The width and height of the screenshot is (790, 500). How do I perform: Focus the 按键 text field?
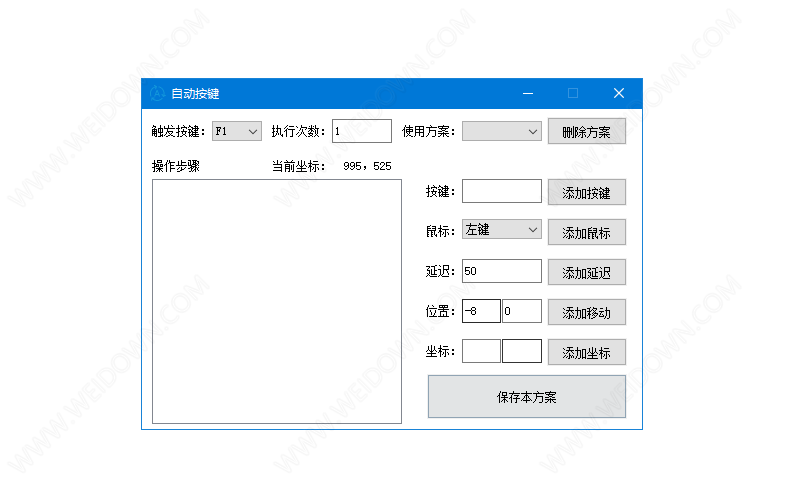pos(501,191)
